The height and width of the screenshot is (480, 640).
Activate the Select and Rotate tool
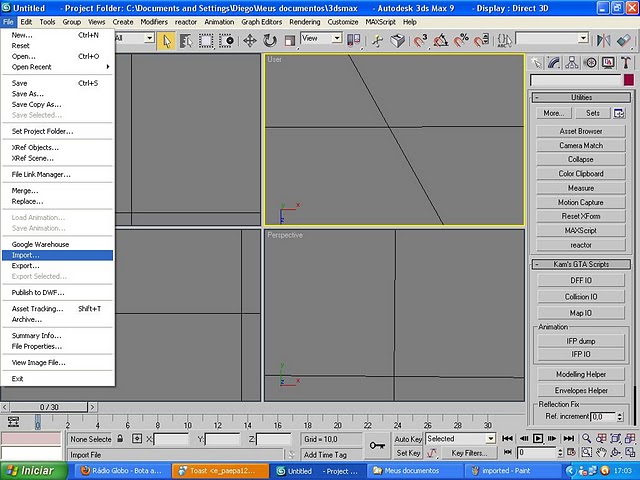270,41
